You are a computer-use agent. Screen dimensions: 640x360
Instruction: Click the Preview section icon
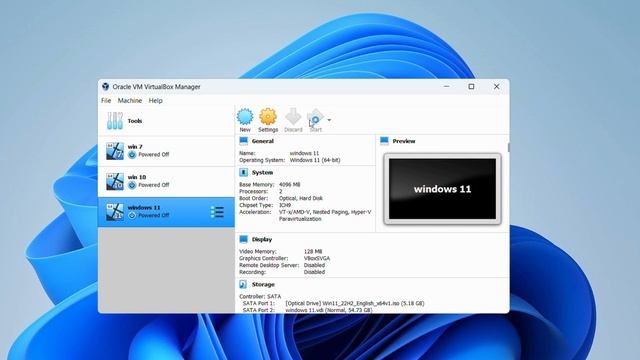tap(384, 141)
